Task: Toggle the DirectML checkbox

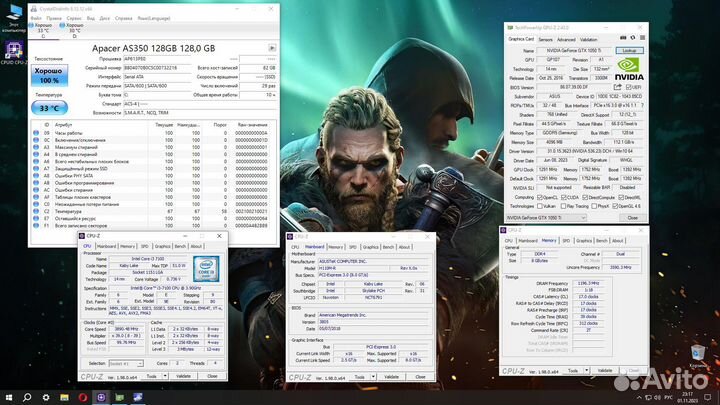Action: (621, 197)
